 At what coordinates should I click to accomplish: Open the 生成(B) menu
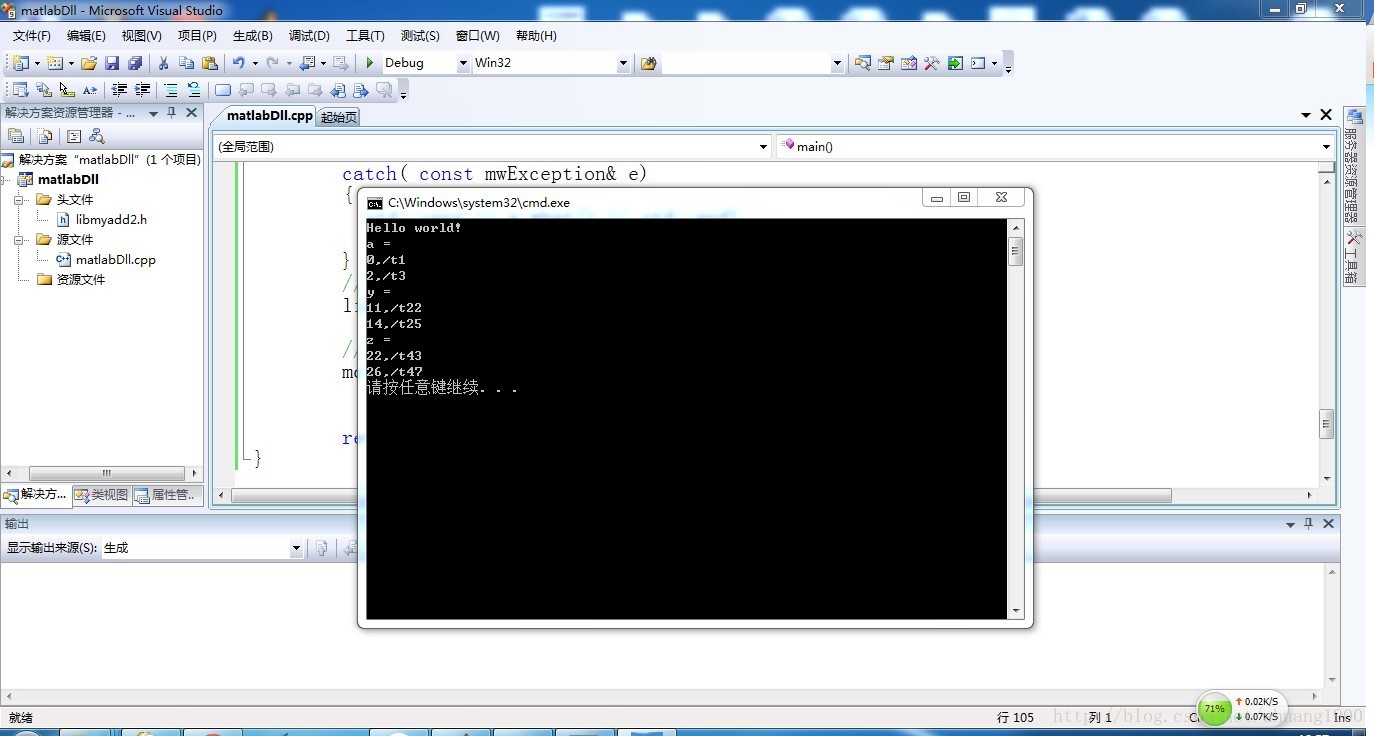click(252, 36)
